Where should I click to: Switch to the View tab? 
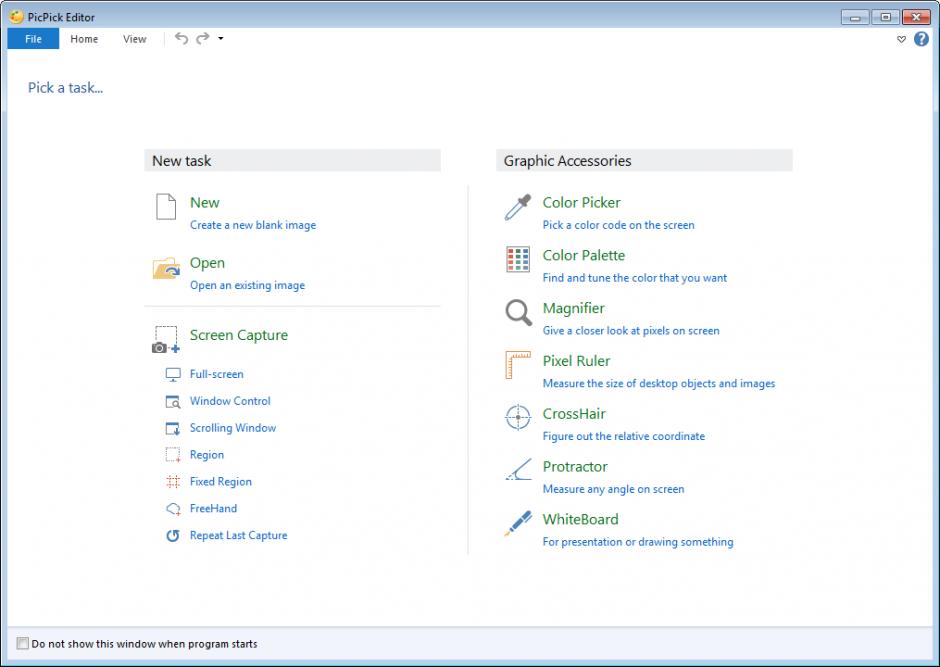pos(135,39)
